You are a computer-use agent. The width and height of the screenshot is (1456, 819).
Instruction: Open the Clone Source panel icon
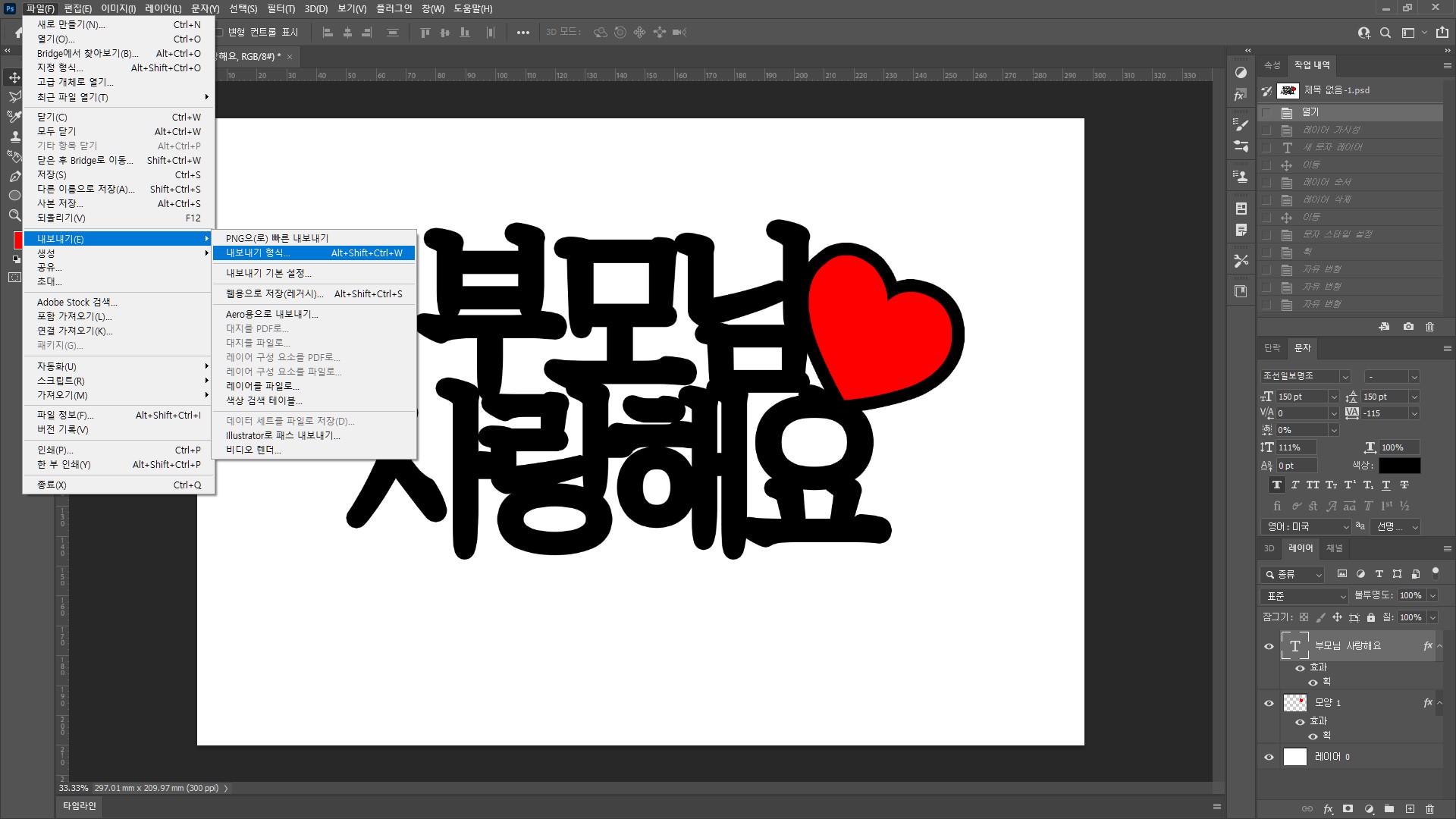click(1241, 176)
